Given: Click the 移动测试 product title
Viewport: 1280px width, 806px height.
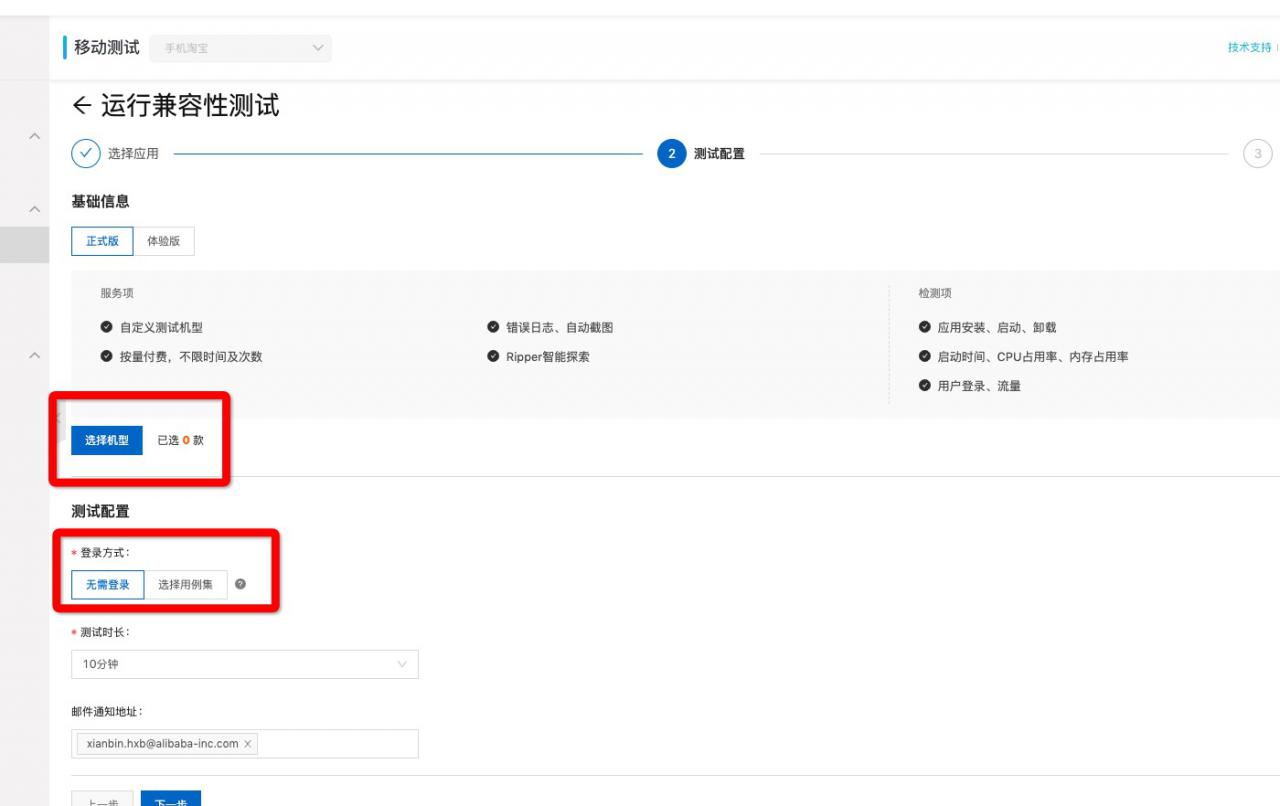Looking at the screenshot, I should pyautogui.click(x=107, y=48).
